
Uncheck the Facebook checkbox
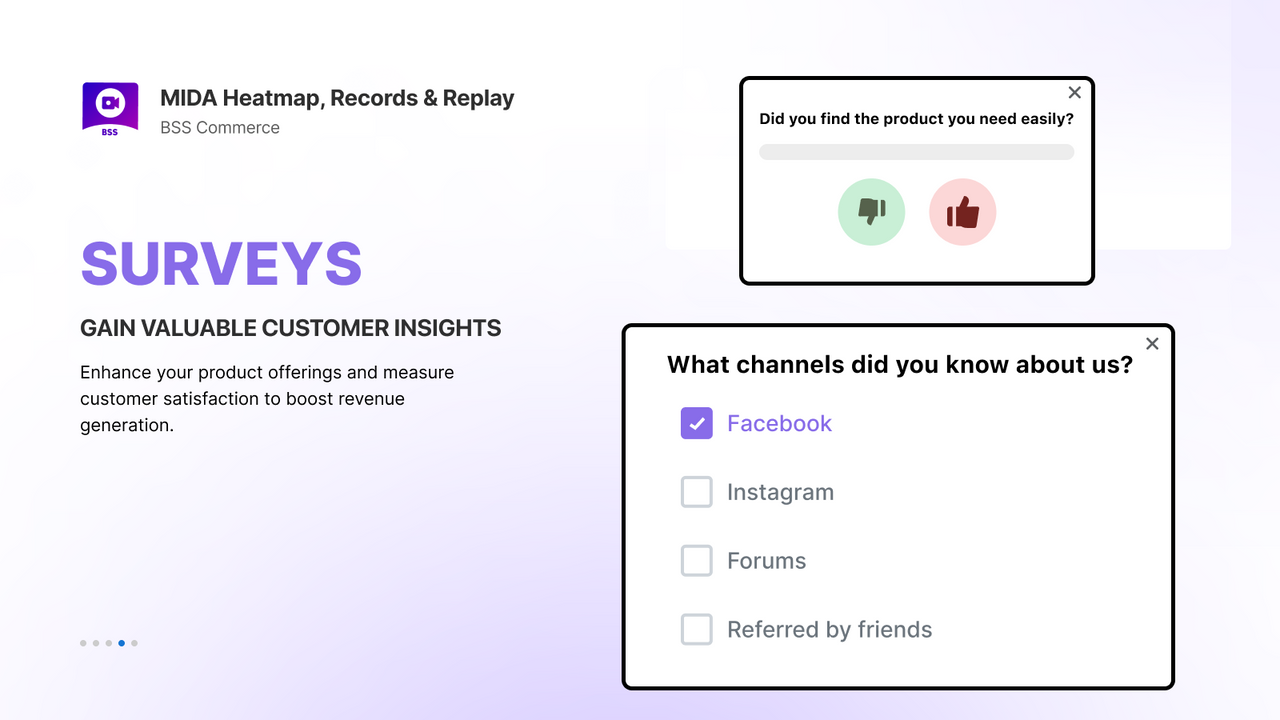(x=697, y=423)
